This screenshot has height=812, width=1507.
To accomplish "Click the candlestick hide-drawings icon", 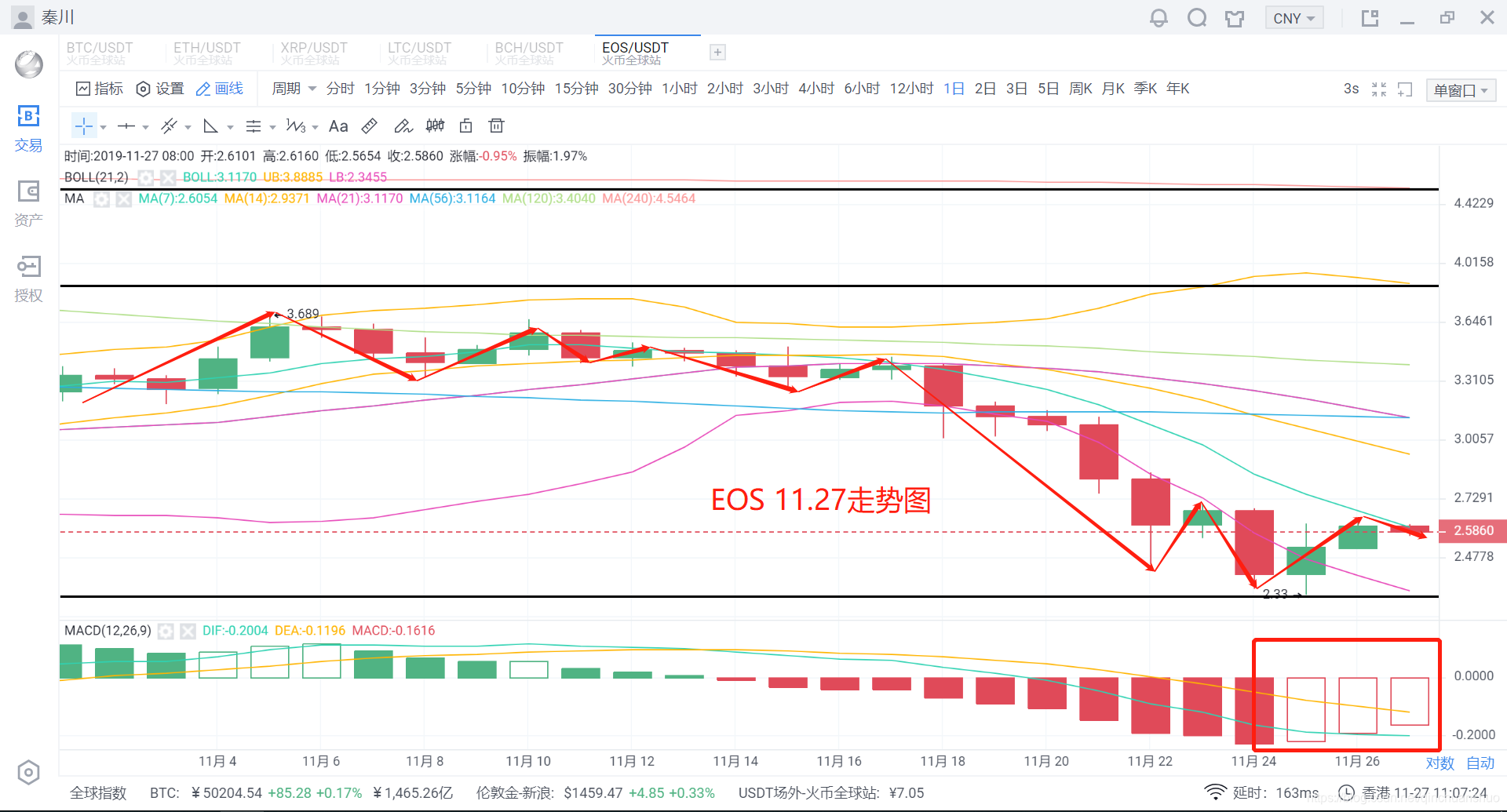I will tap(435, 126).
